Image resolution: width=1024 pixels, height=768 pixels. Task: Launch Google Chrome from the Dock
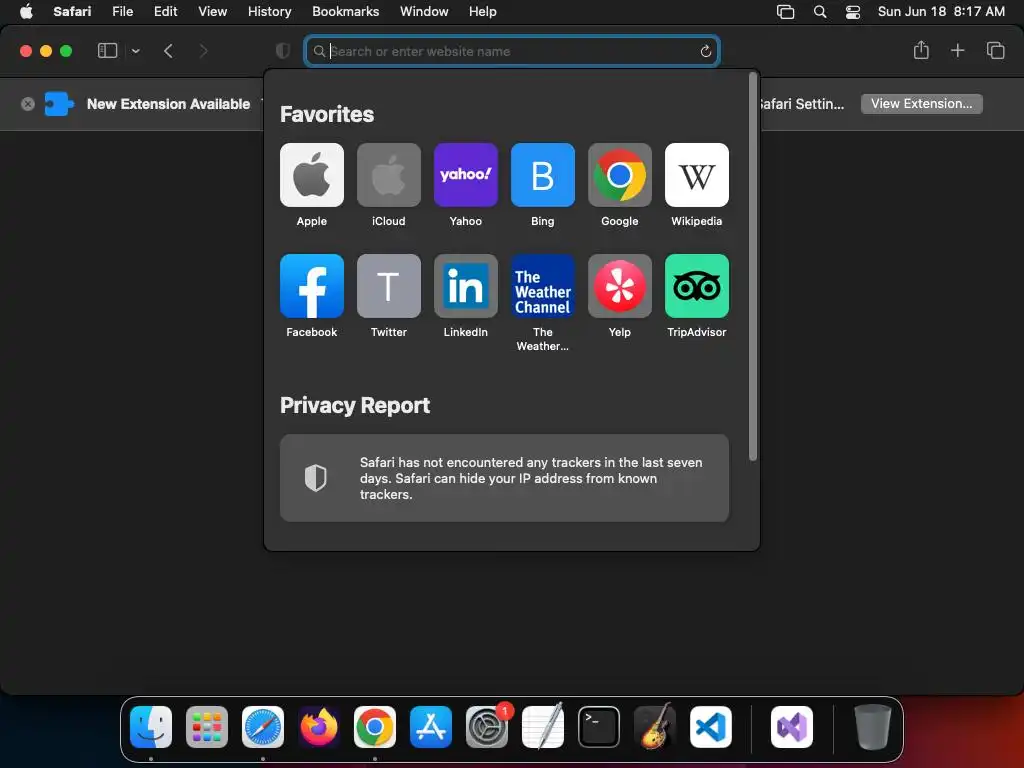pyautogui.click(x=375, y=727)
